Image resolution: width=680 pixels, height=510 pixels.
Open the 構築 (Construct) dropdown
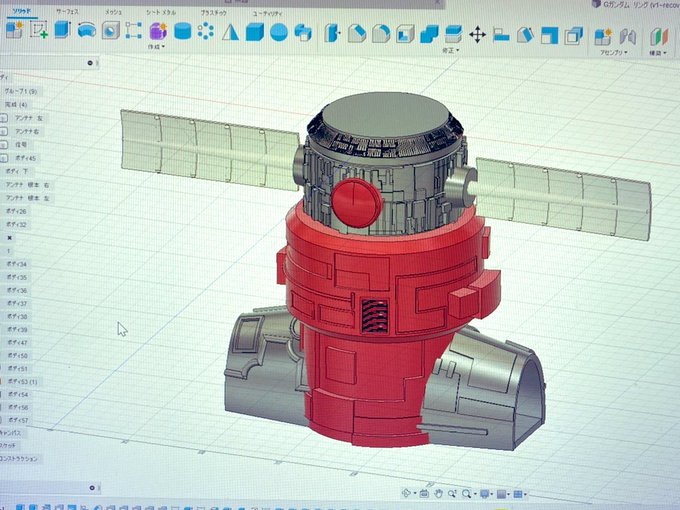[x=657, y=53]
